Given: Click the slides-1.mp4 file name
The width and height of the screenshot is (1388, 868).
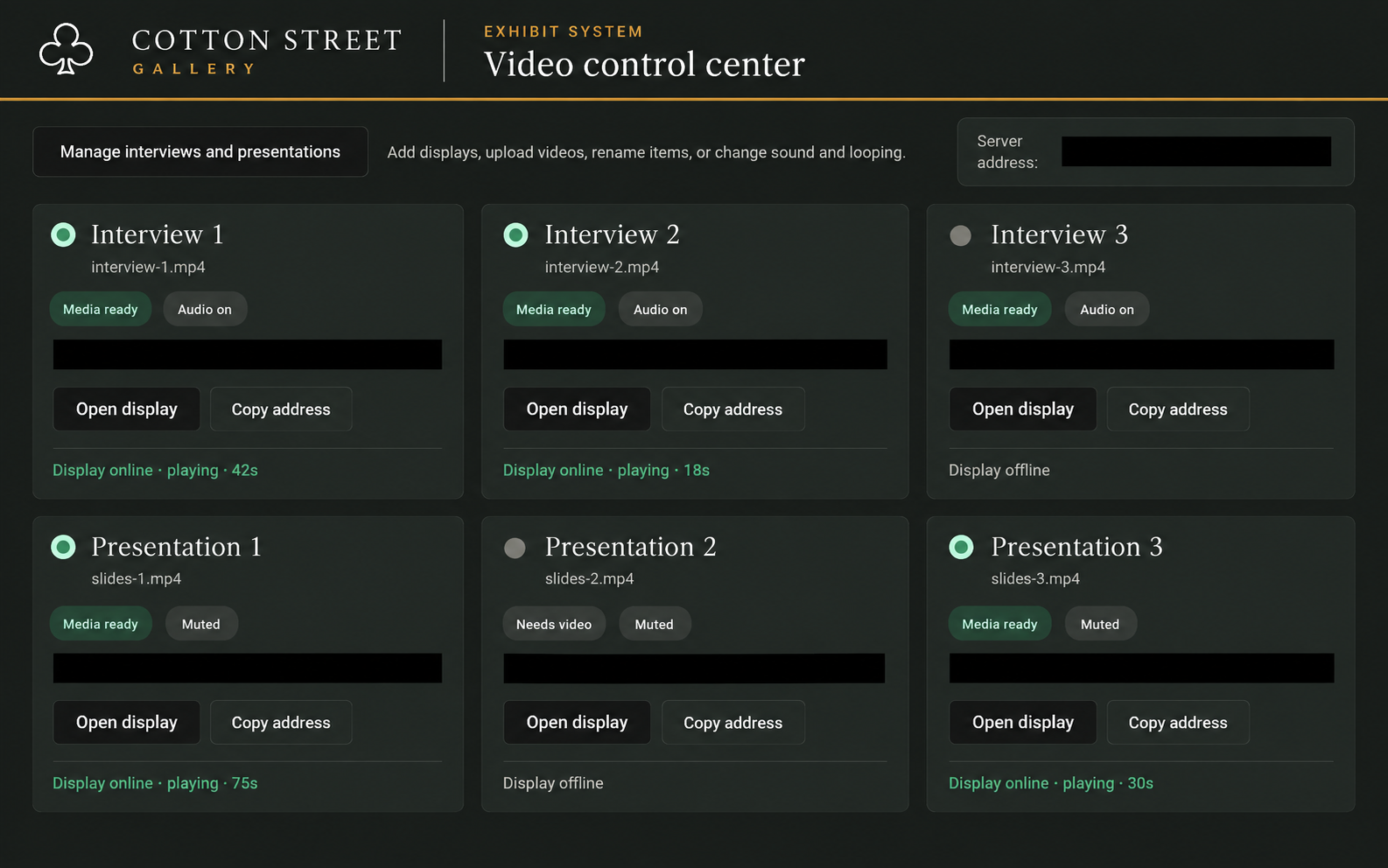Looking at the screenshot, I should click(x=136, y=578).
